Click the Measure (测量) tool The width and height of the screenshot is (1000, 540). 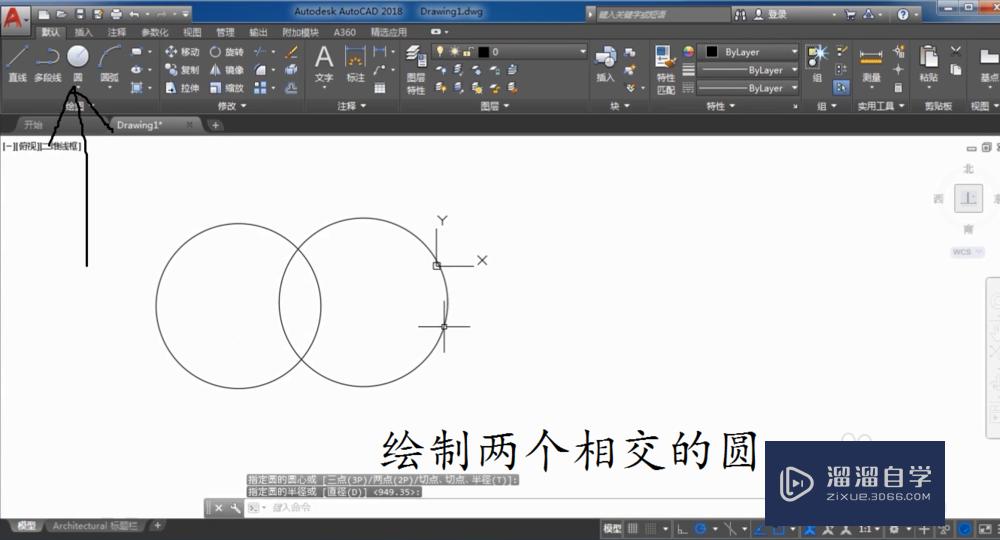click(x=871, y=64)
